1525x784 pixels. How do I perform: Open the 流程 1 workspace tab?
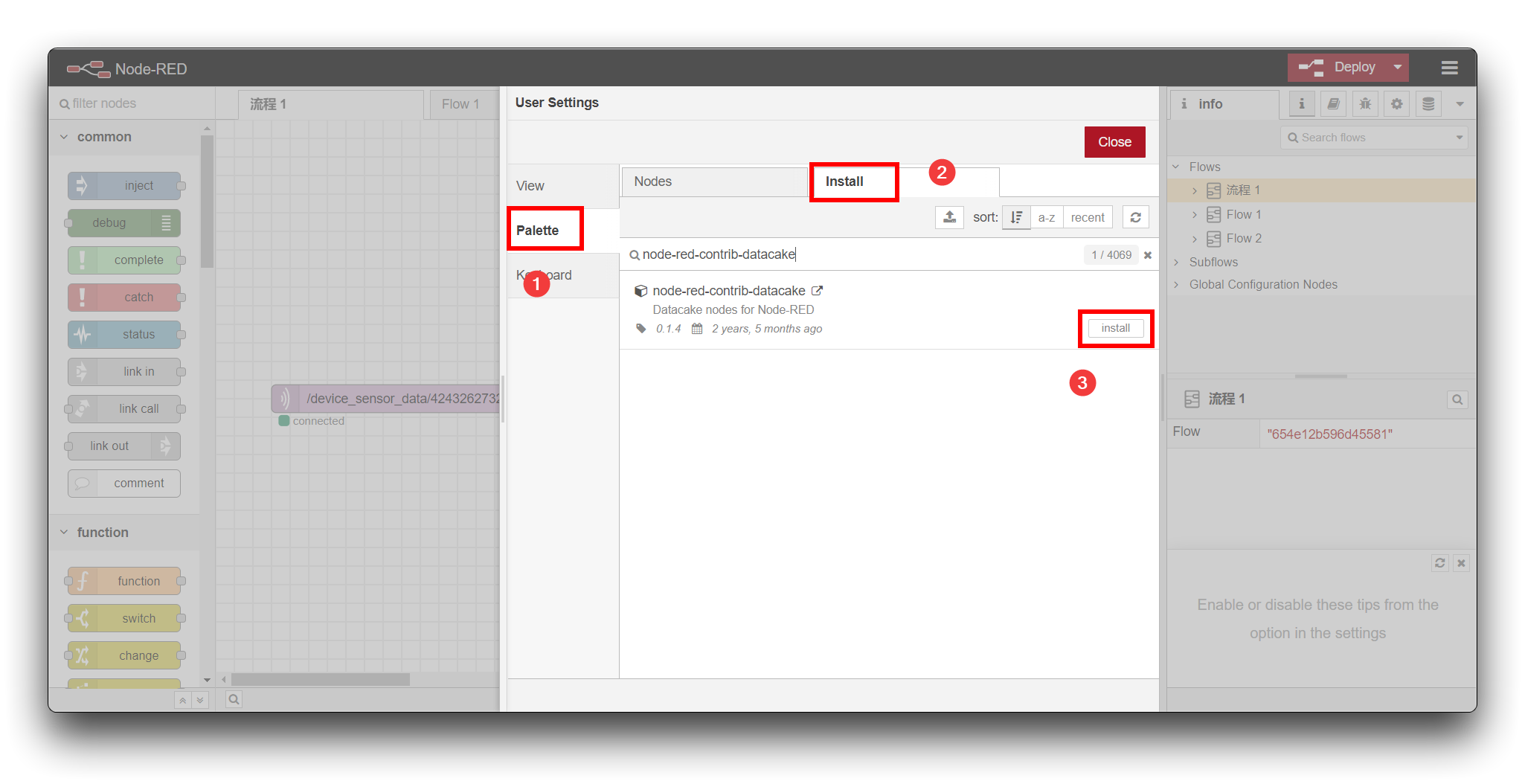(331, 104)
